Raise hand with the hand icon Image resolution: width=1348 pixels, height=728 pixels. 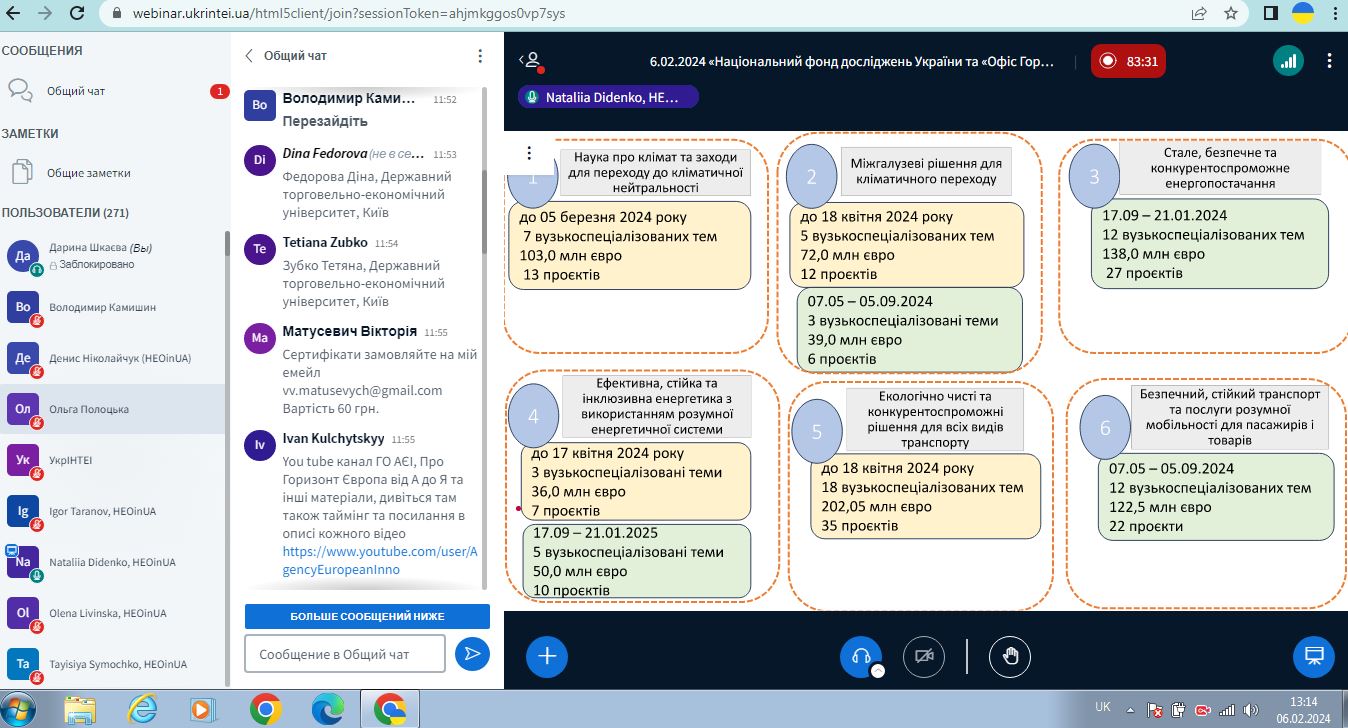pyautogui.click(x=1010, y=656)
